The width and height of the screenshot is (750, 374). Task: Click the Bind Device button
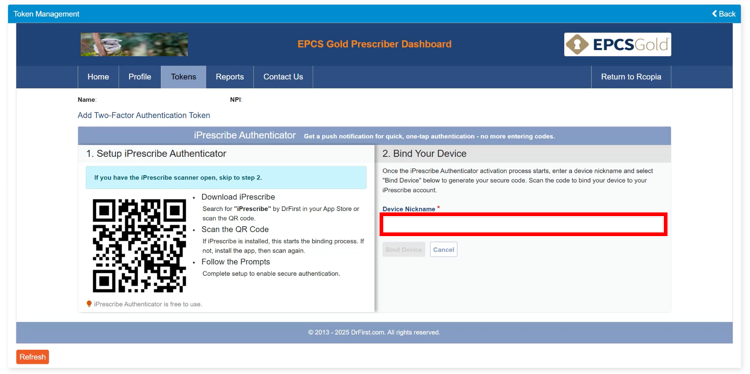click(x=404, y=250)
